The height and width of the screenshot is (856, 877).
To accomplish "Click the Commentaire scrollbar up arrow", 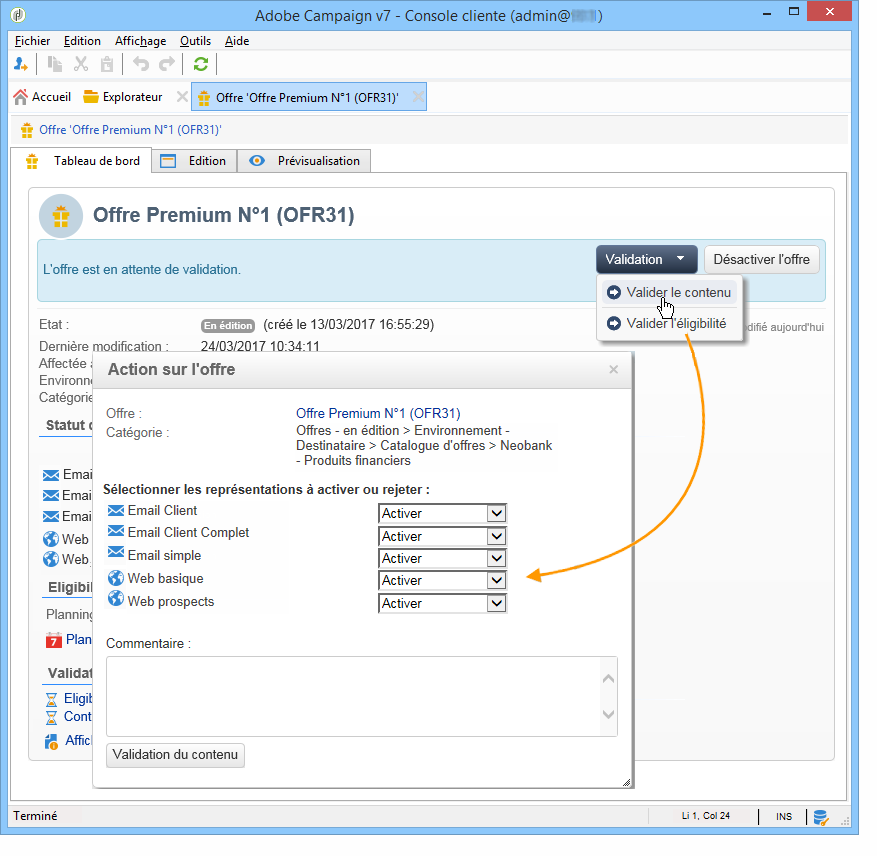I will click(x=609, y=679).
